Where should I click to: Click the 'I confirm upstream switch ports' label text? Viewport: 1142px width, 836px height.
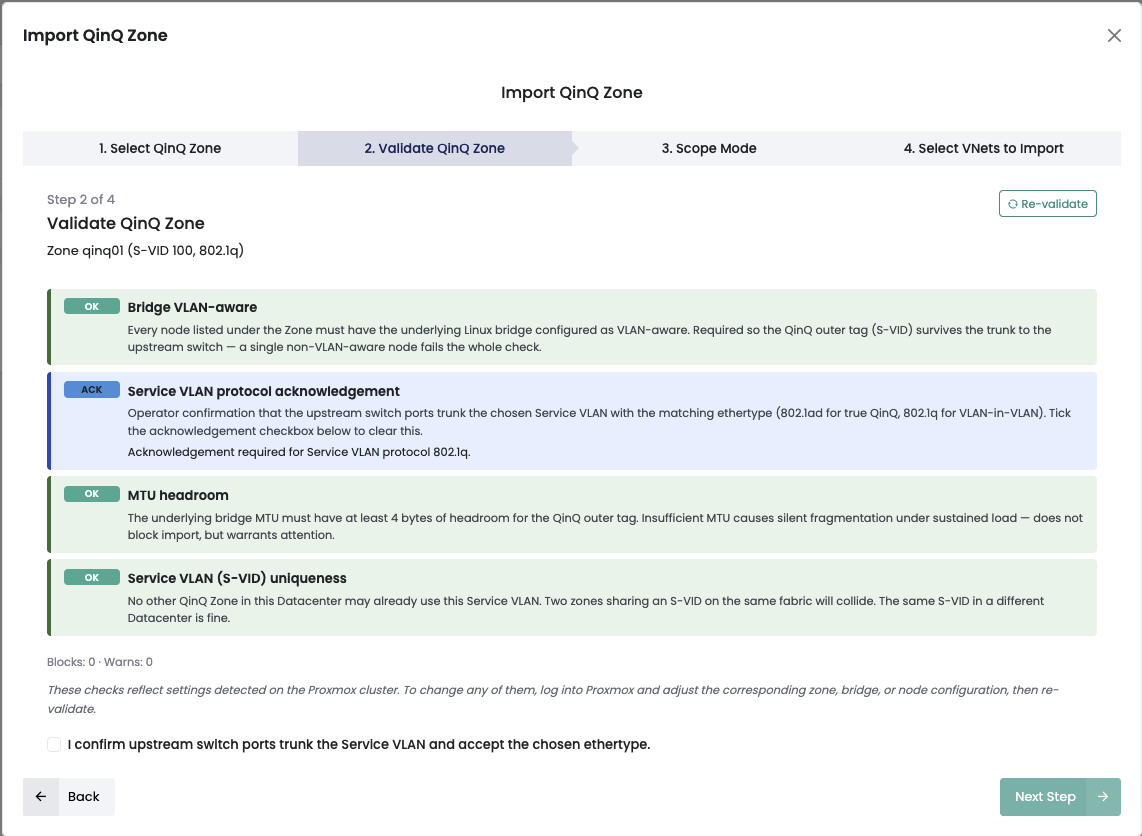tap(359, 744)
